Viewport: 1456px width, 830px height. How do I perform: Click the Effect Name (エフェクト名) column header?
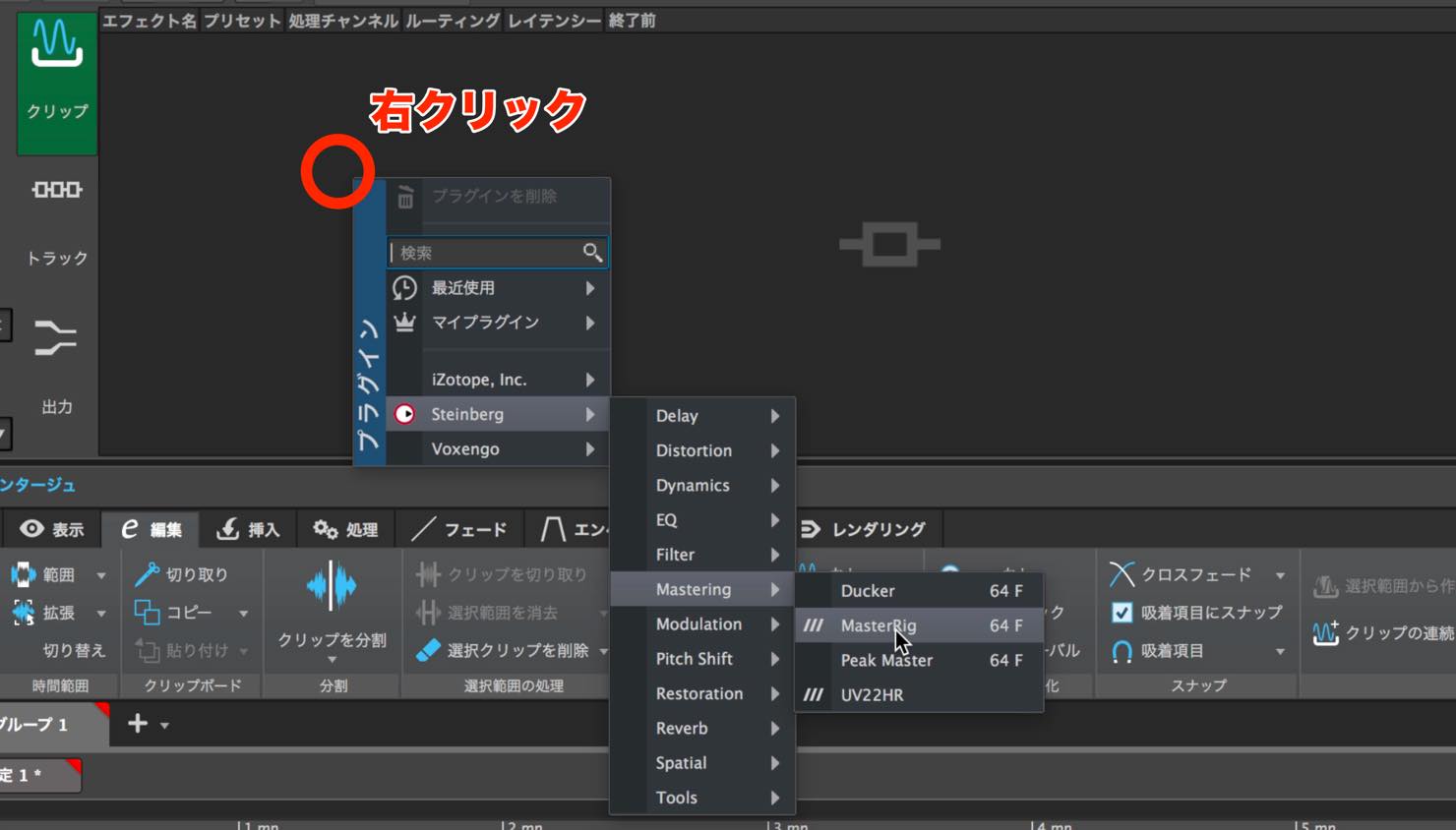(150, 21)
